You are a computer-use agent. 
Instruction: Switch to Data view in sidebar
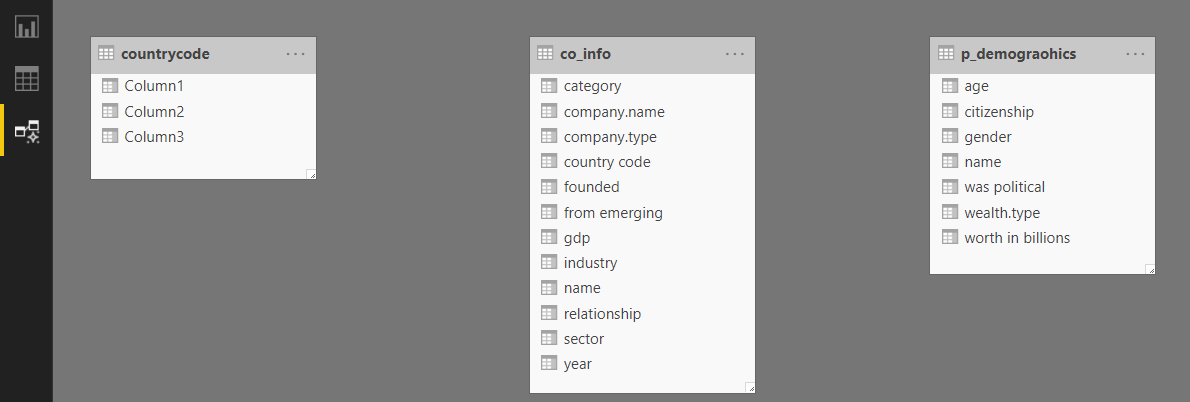coord(27,79)
